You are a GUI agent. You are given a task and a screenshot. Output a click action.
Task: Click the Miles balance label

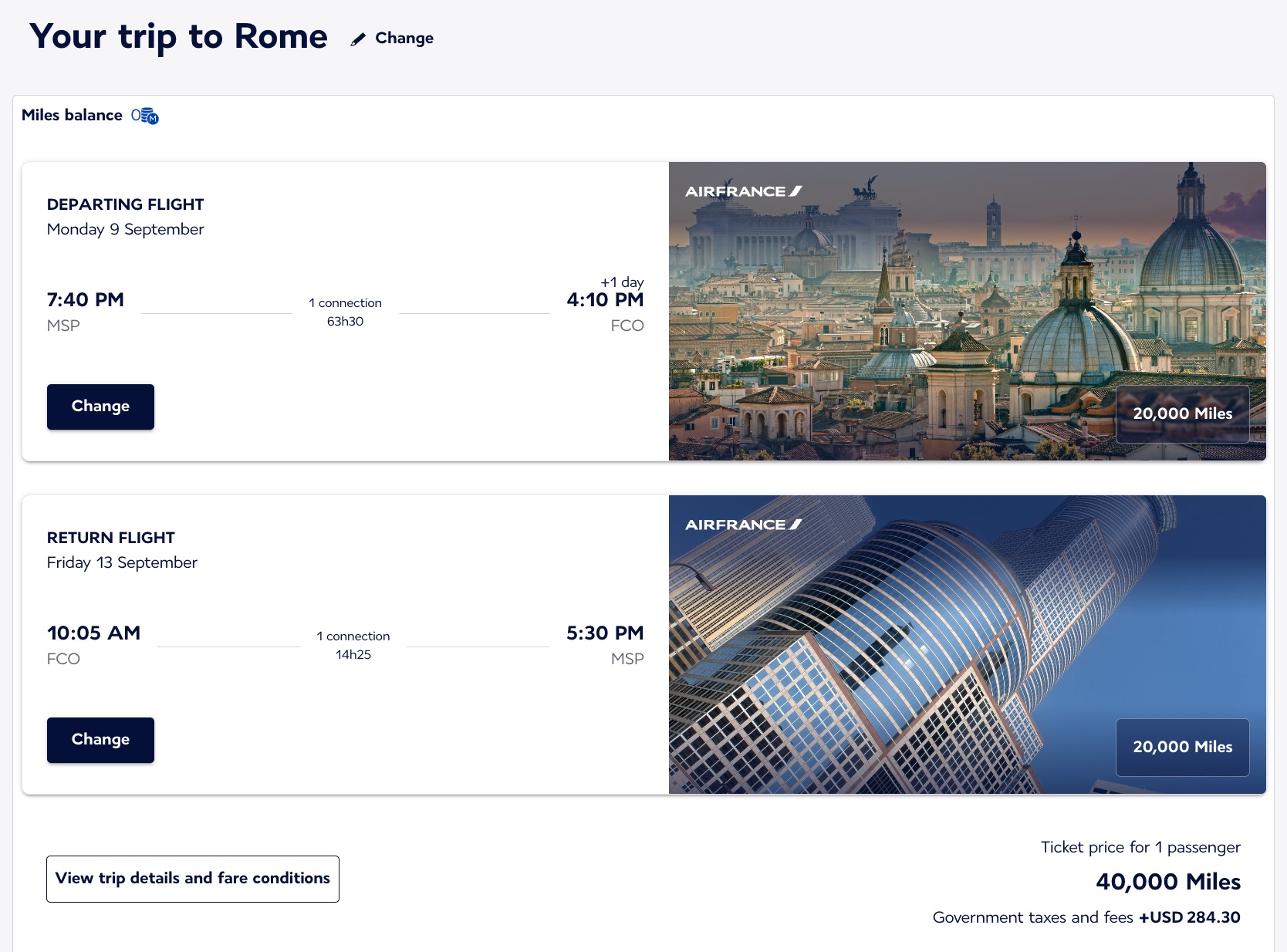(x=72, y=115)
